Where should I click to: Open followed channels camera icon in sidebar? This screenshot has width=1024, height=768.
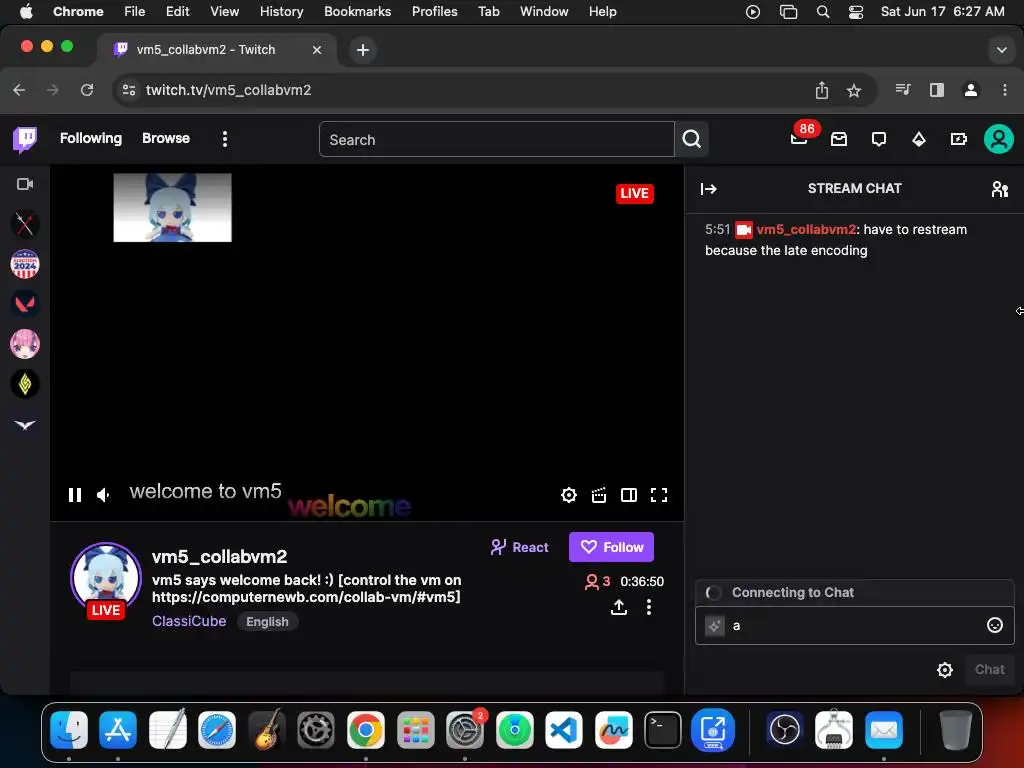pos(25,184)
